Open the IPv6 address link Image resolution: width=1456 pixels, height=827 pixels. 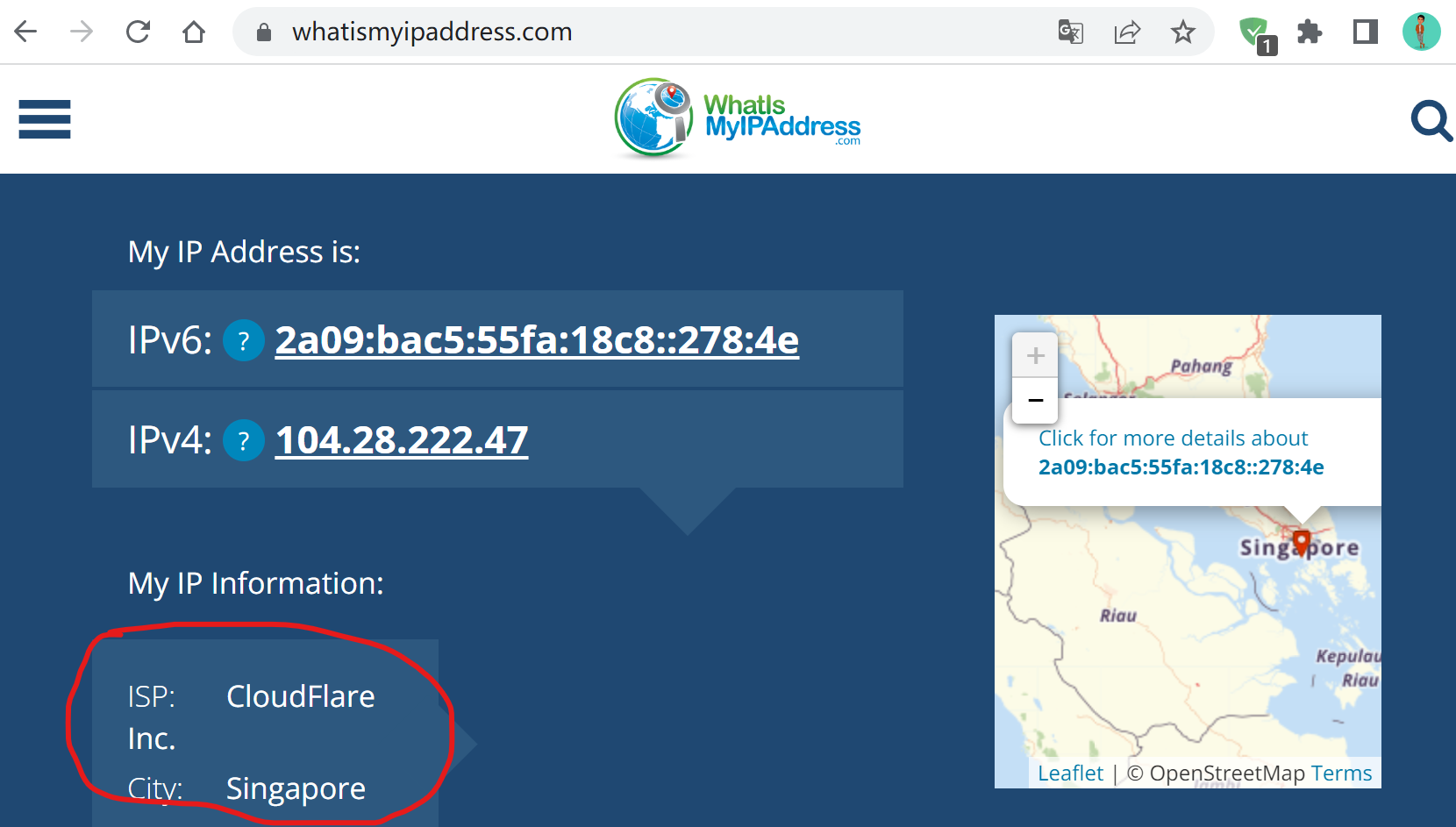[537, 340]
